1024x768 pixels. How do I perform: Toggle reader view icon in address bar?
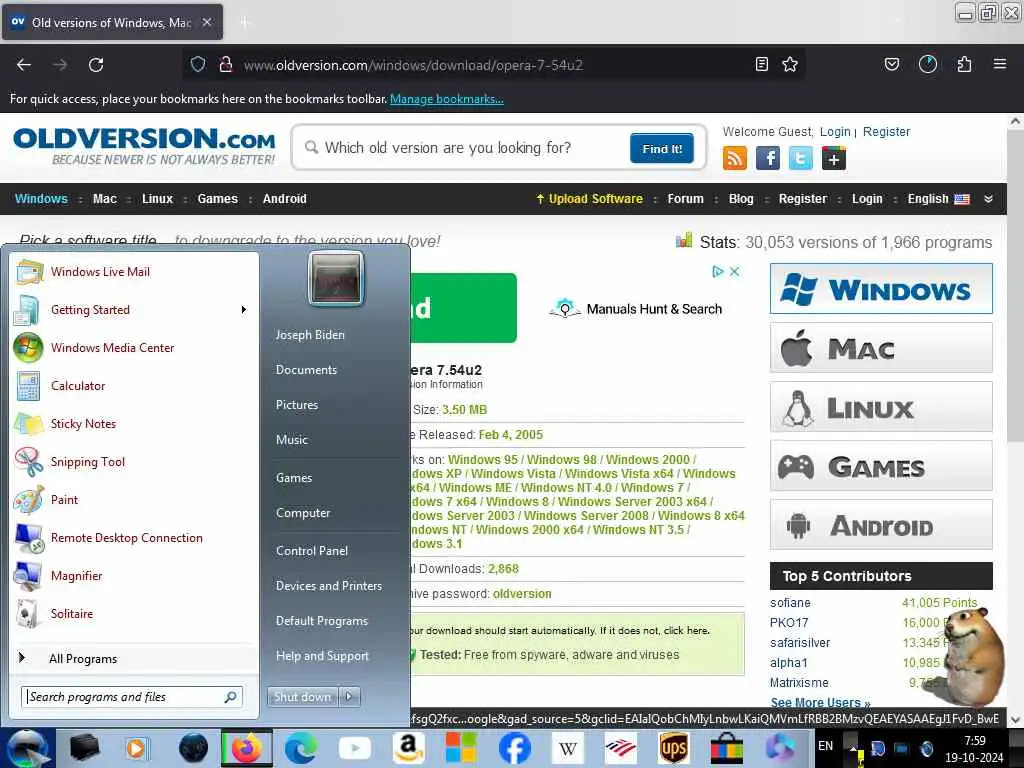(x=761, y=64)
